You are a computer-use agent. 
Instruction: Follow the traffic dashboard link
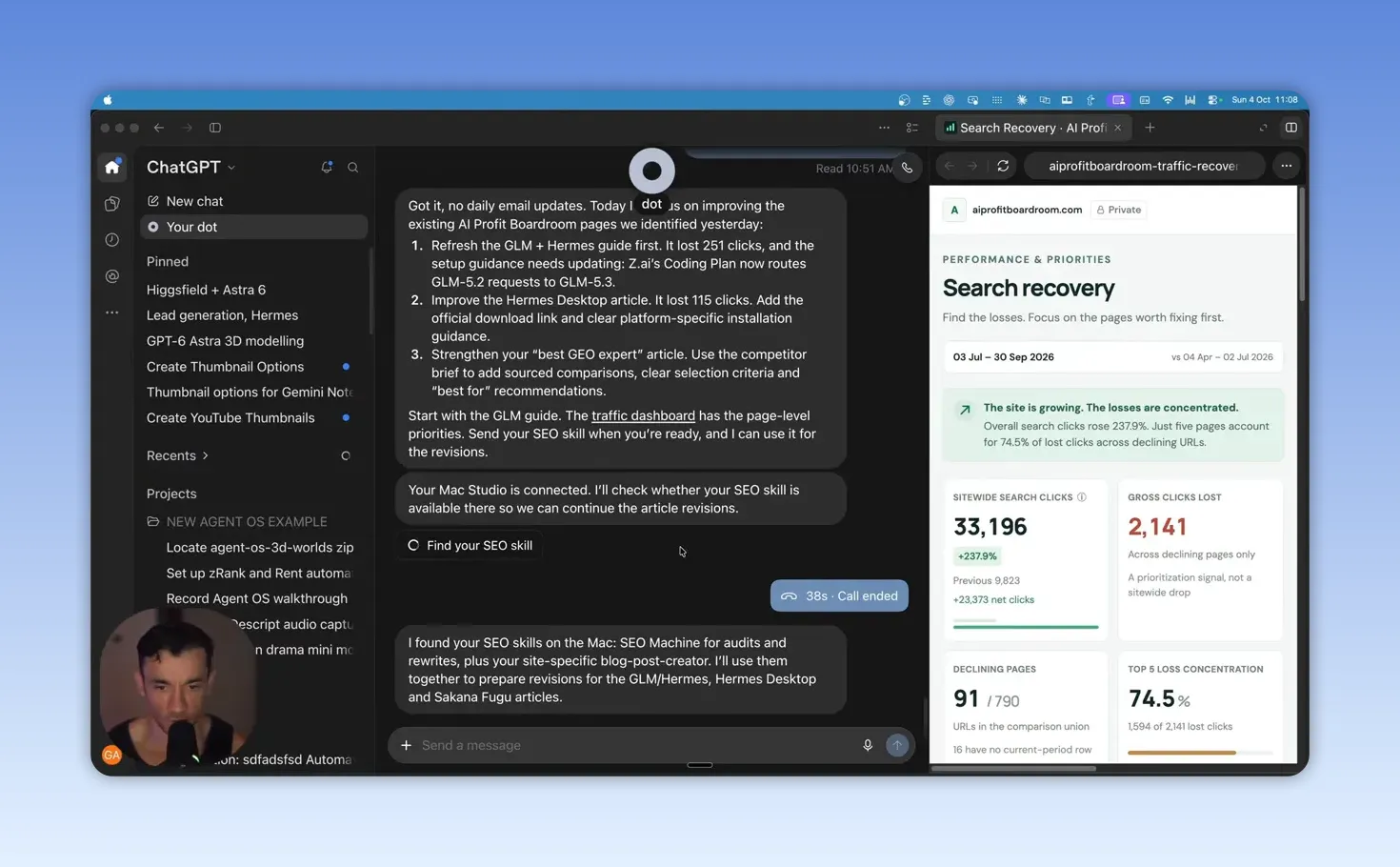point(643,415)
